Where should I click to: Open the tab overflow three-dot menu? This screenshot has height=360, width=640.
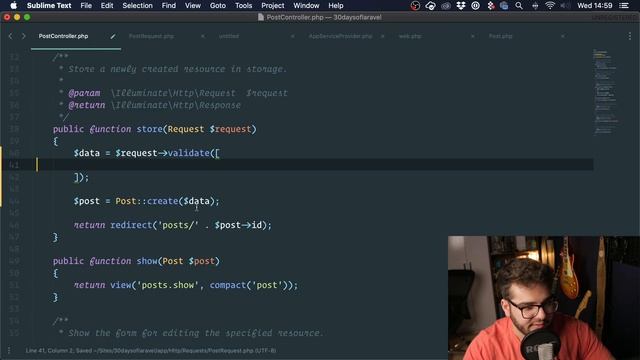630,36
